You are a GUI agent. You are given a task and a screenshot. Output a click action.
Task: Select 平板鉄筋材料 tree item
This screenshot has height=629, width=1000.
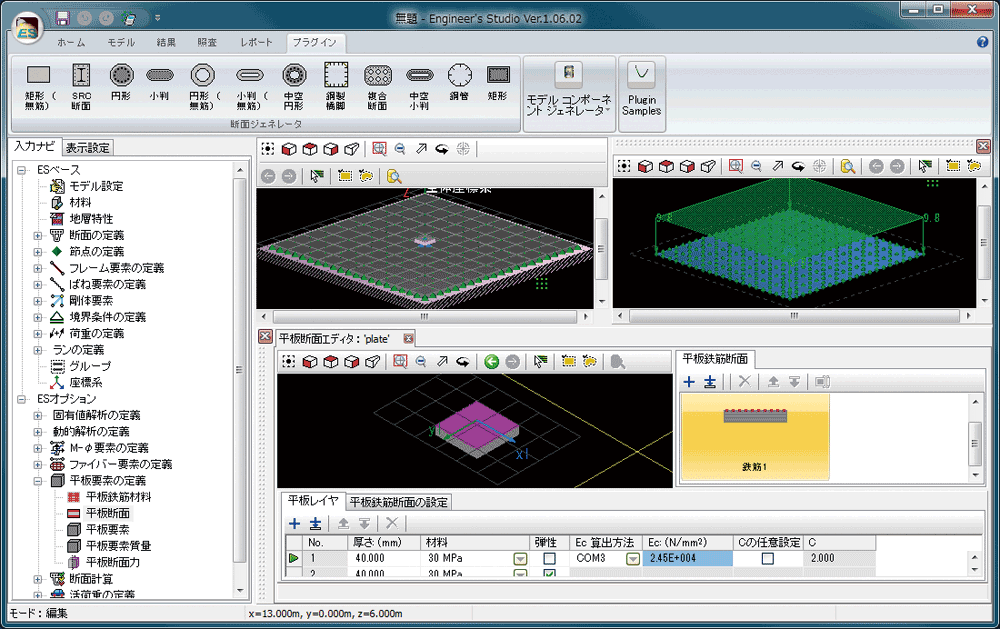click(x=118, y=497)
